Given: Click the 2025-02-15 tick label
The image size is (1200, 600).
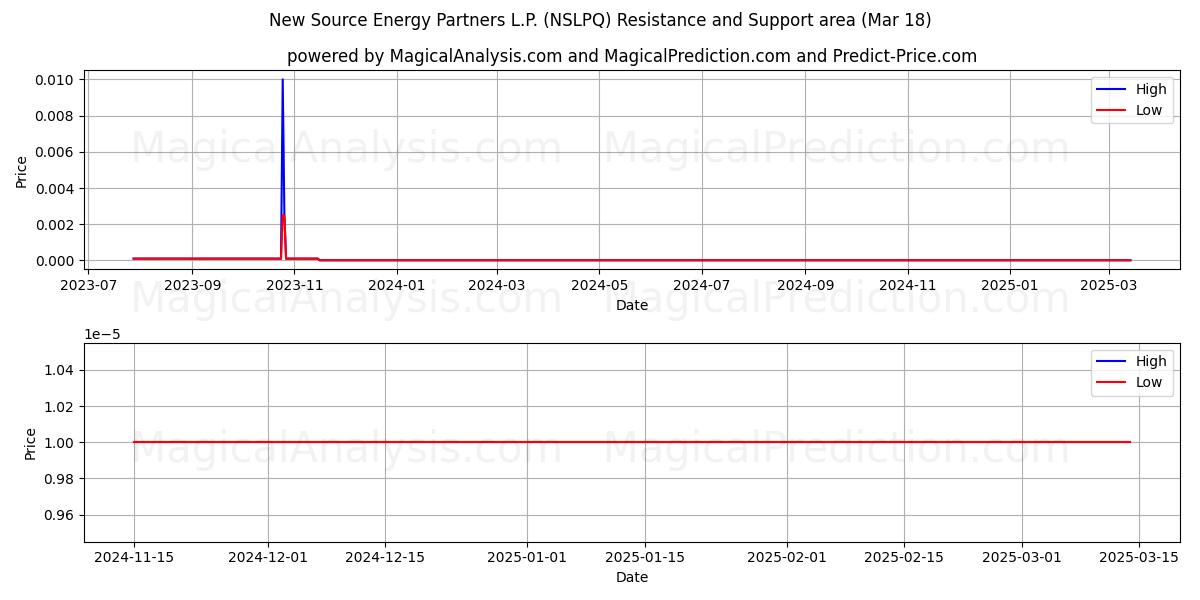Looking at the screenshot, I should click(x=904, y=557).
